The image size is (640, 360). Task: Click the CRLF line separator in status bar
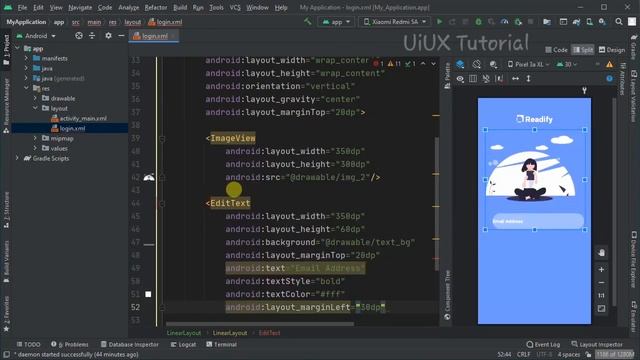pyautogui.click(x=524, y=354)
